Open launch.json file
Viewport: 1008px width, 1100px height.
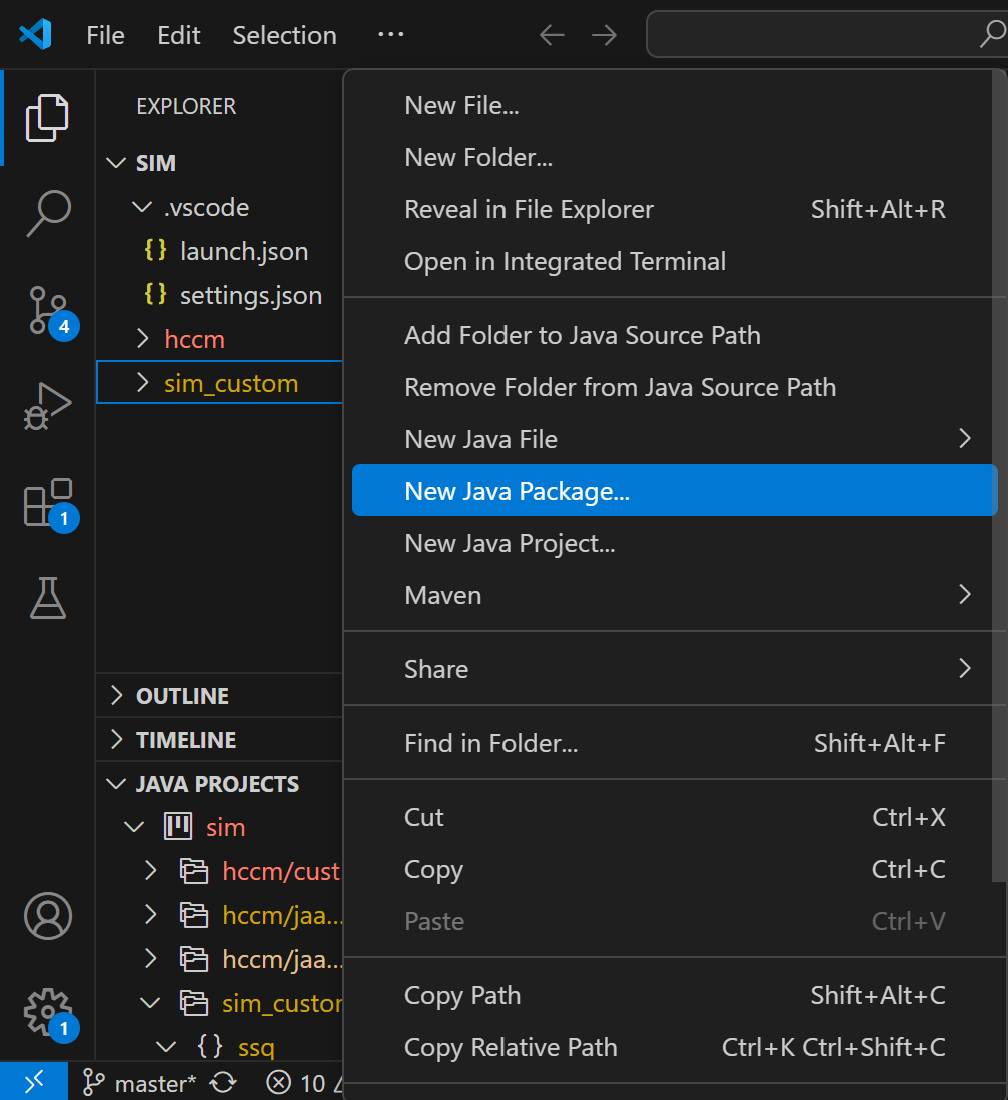(x=243, y=252)
